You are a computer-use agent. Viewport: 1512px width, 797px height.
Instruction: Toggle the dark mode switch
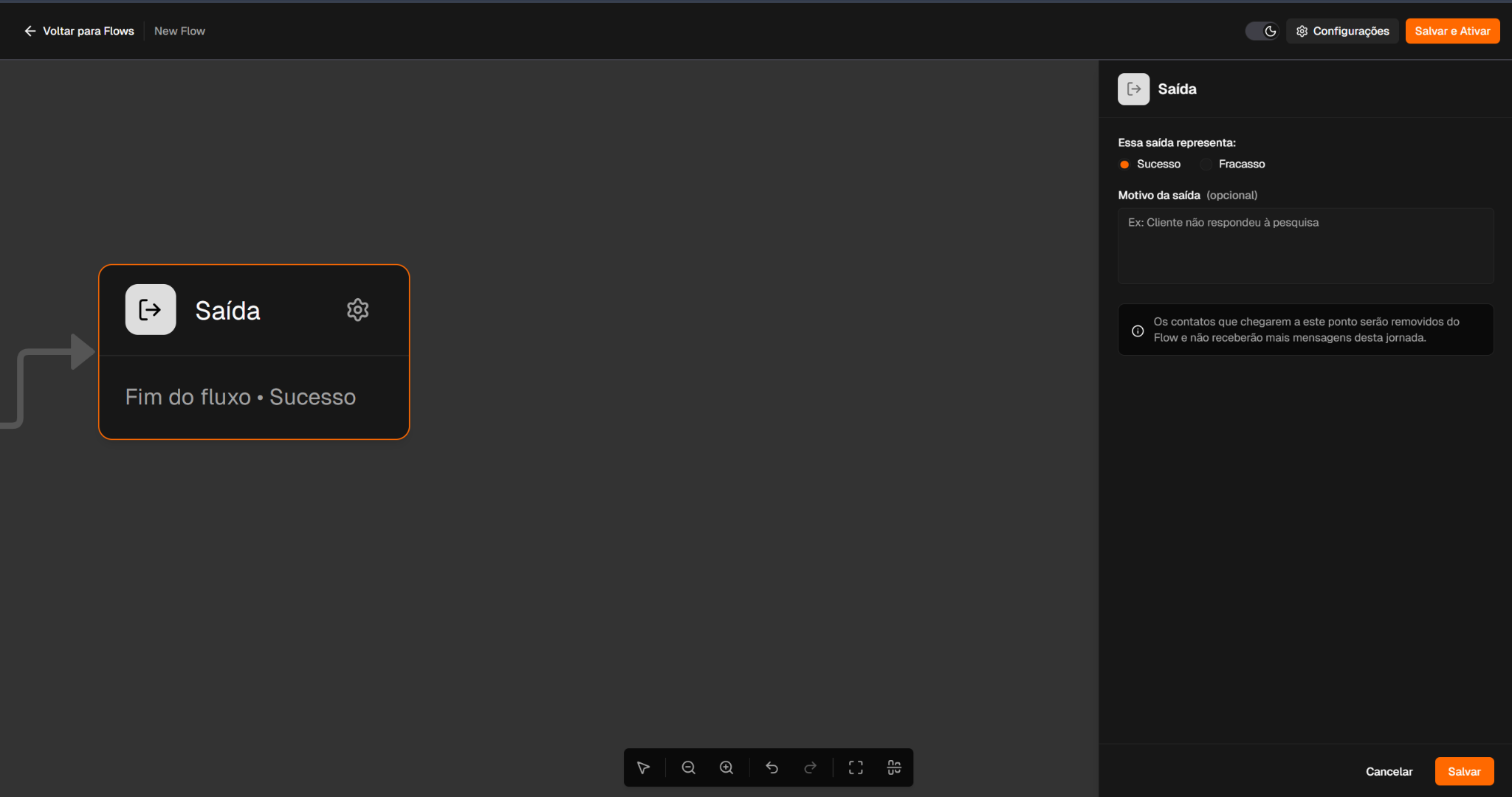coord(1262,31)
